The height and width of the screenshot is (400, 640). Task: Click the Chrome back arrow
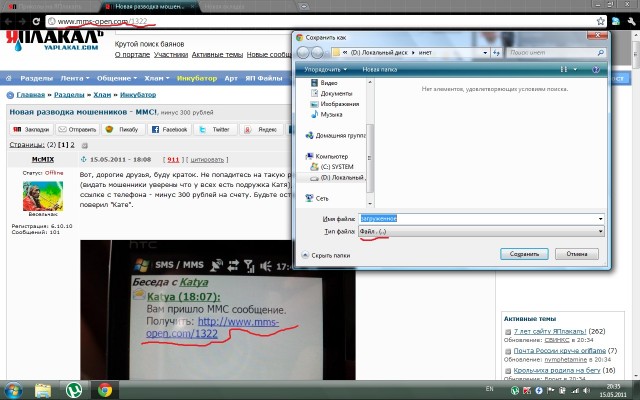(9, 21)
